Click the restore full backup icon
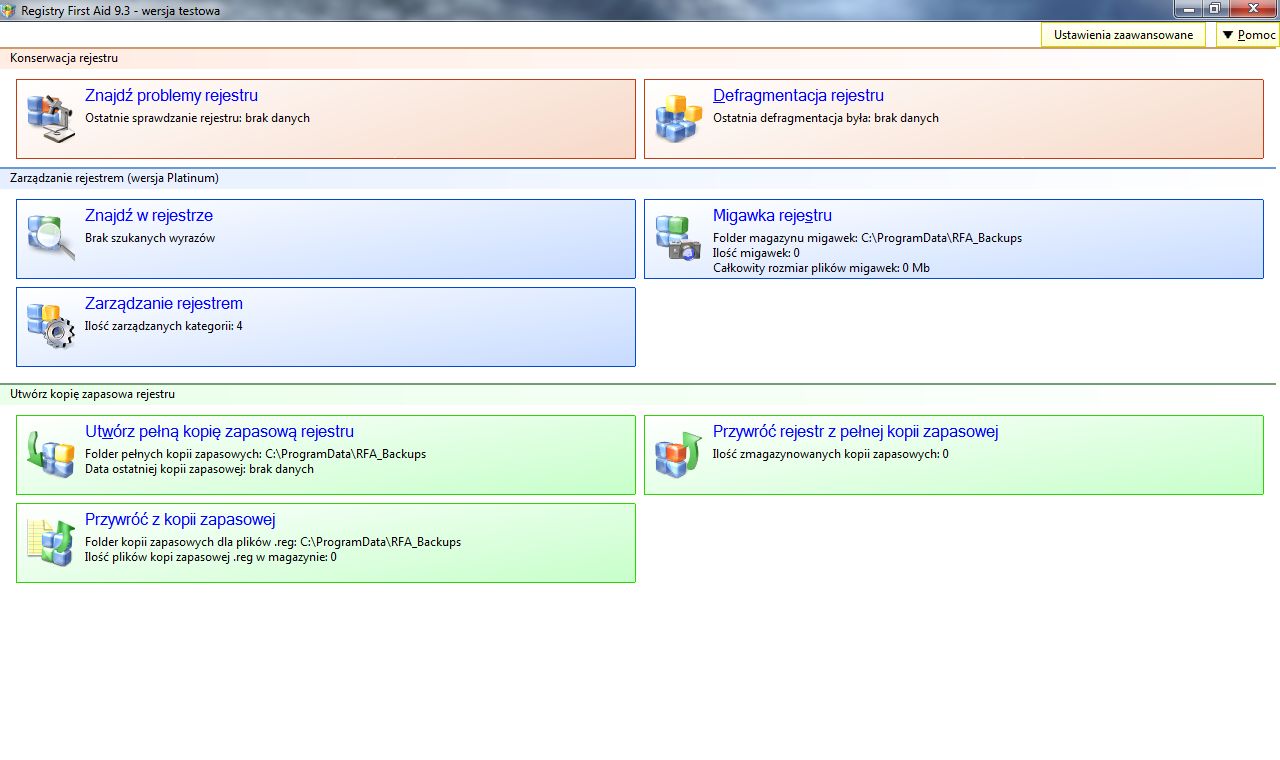This screenshot has height=760, width=1280. [x=679, y=454]
